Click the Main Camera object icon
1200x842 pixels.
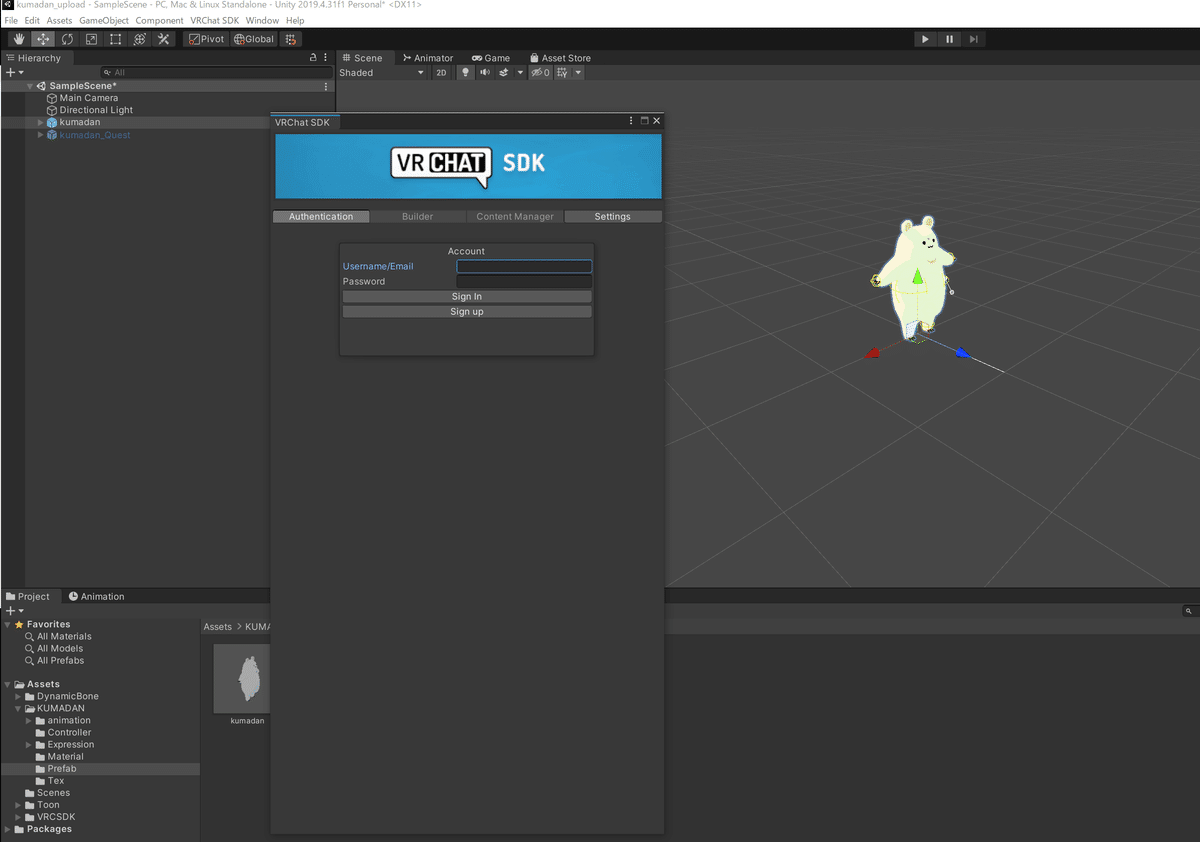[x=52, y=98]
